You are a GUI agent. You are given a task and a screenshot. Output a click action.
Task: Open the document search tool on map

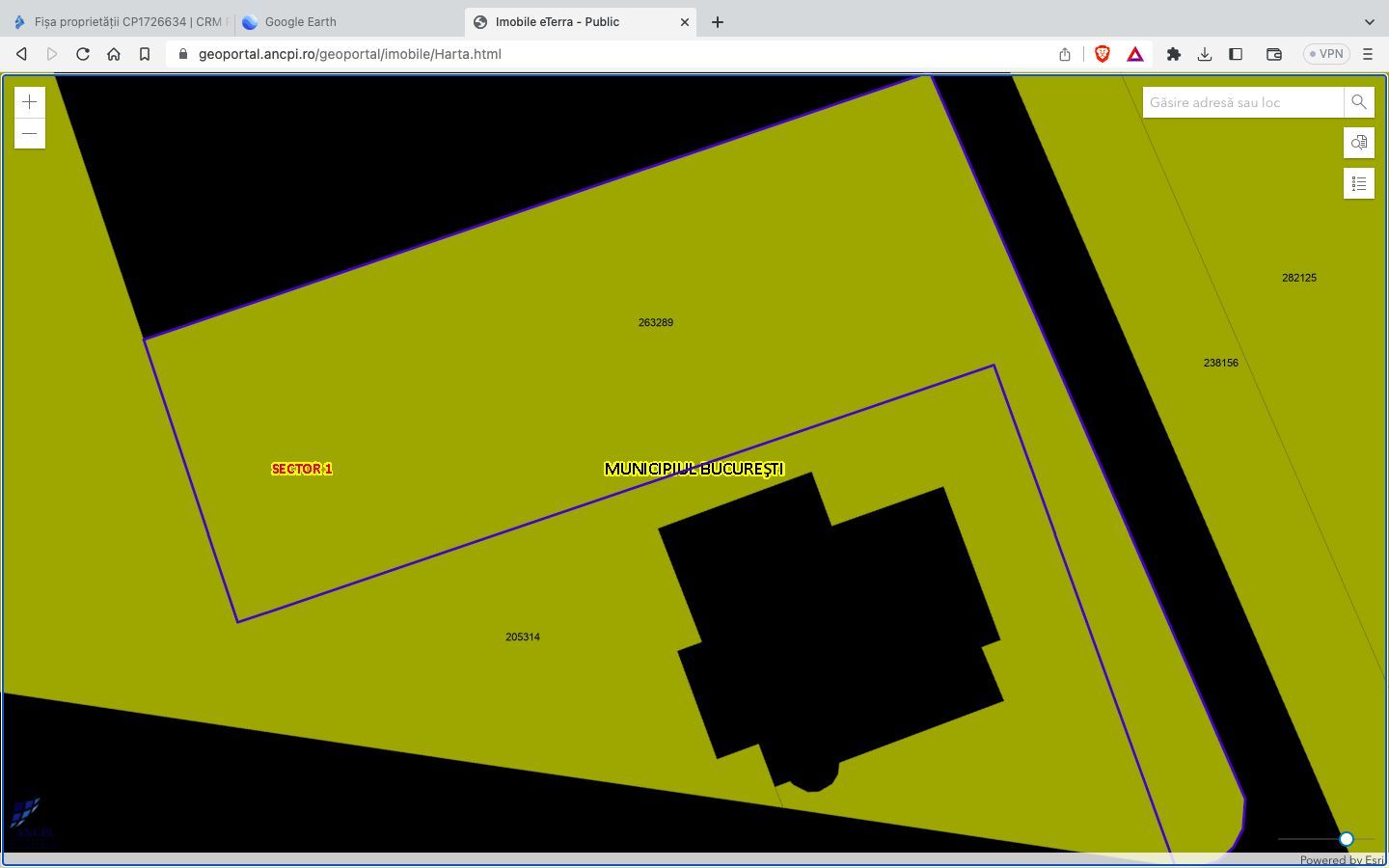coord(1358,143)
